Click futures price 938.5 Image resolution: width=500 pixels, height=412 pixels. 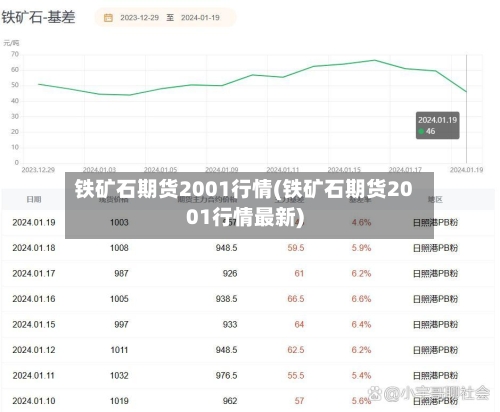point(226,299)
